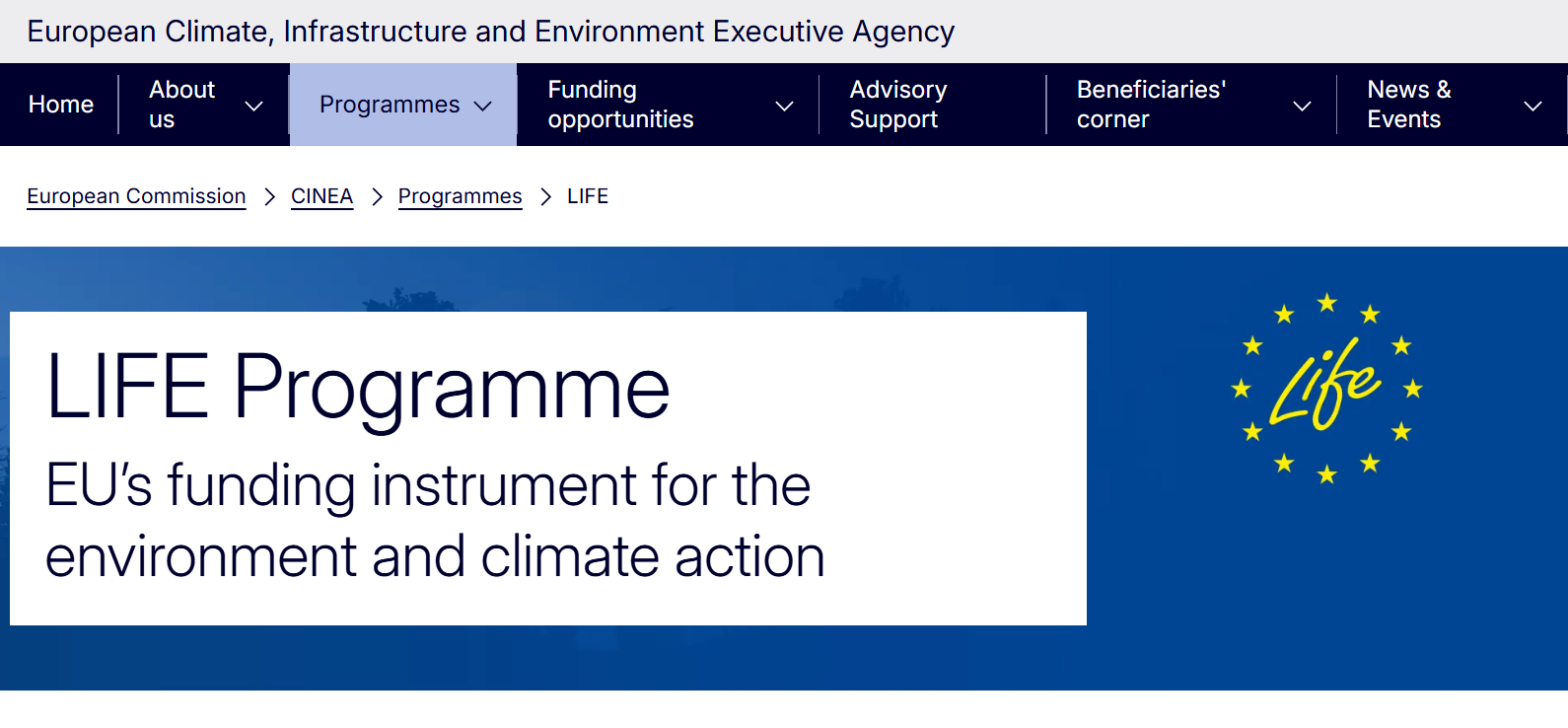Open the Advisory Support menu item
The width and height of the screenshot is (1568, 728).
click(x=897, y=105)
